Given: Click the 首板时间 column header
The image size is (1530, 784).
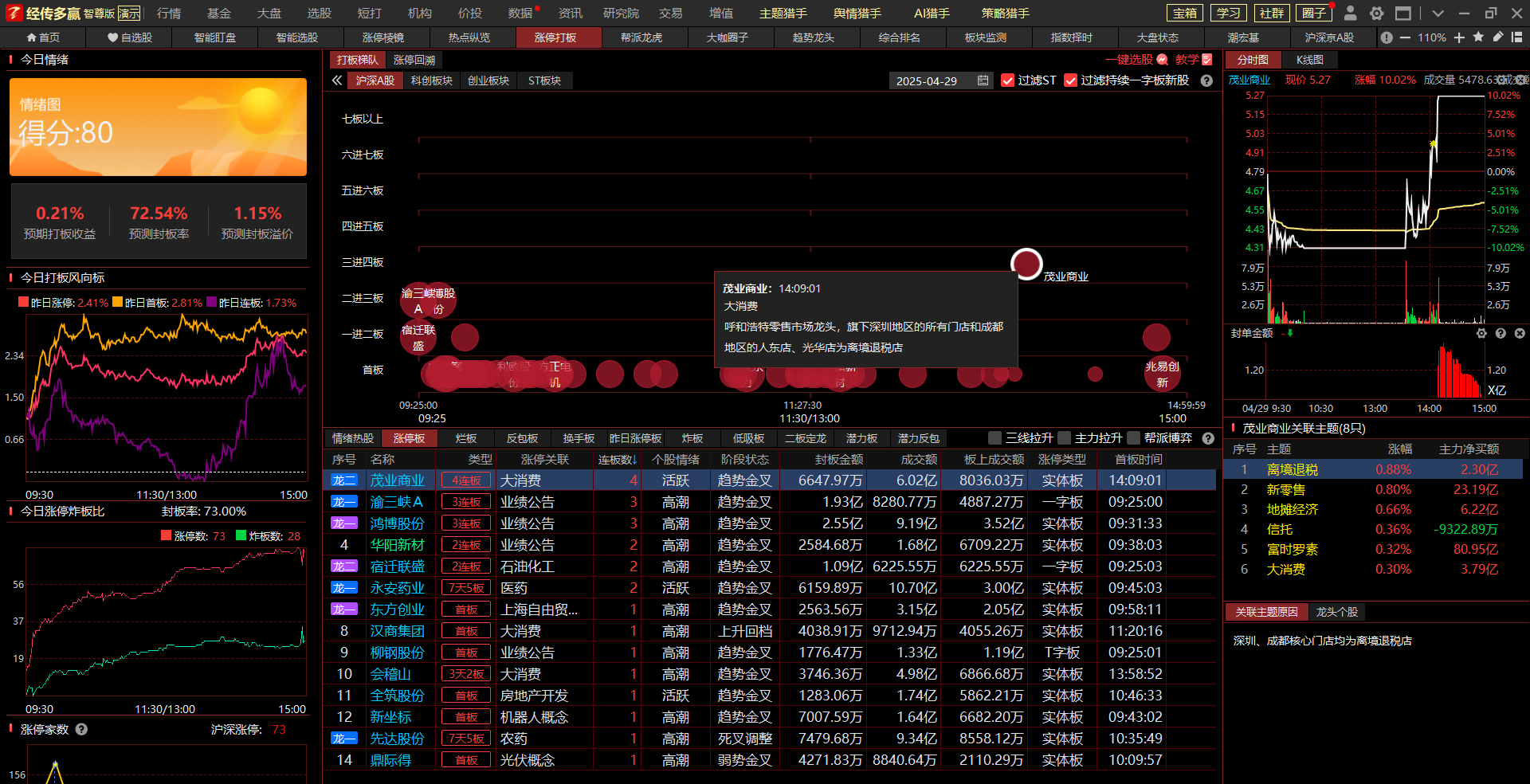Looking at the screenshot, I should [1138, 460].
